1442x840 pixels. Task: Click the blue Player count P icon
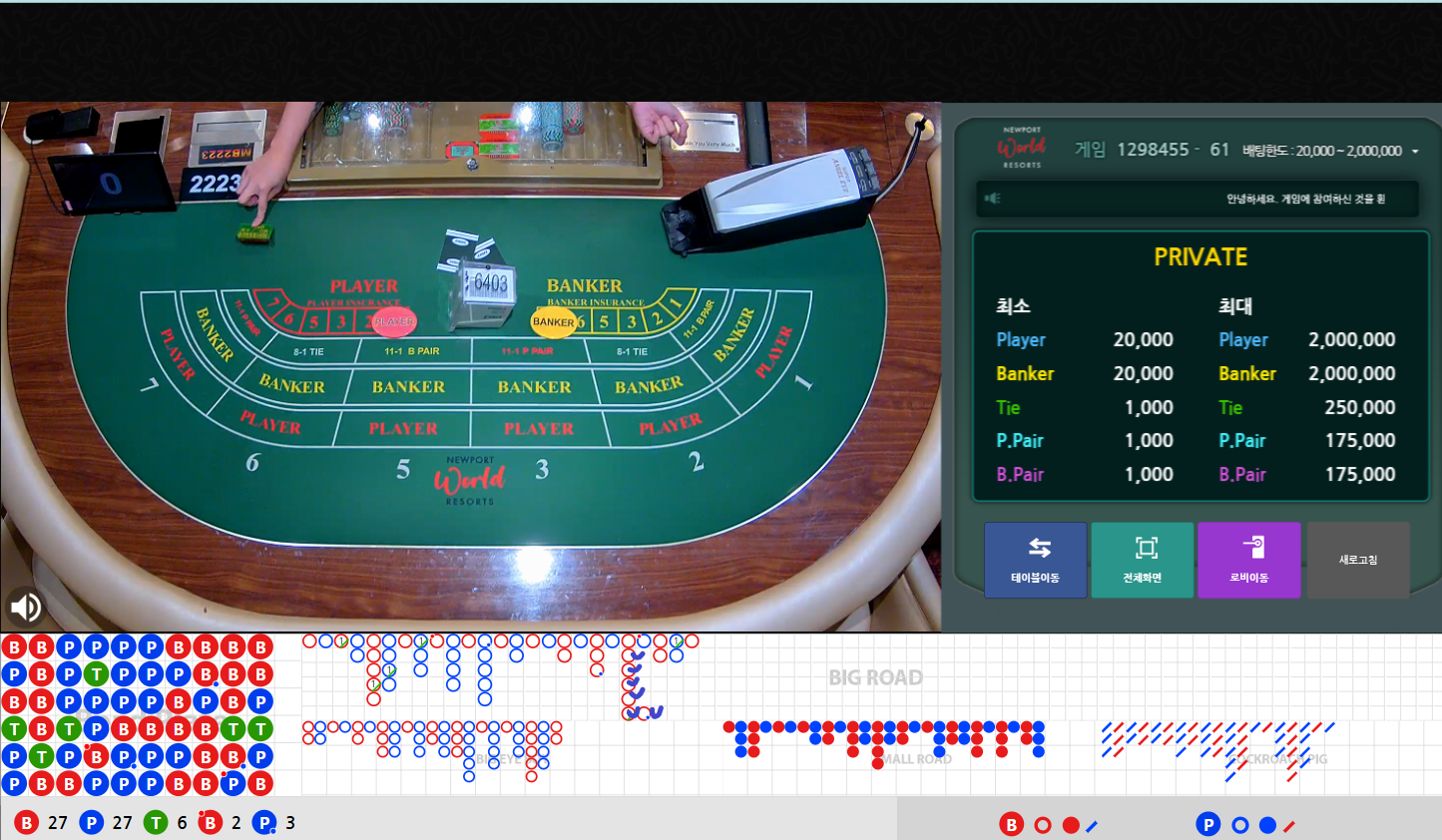(92, 823)
